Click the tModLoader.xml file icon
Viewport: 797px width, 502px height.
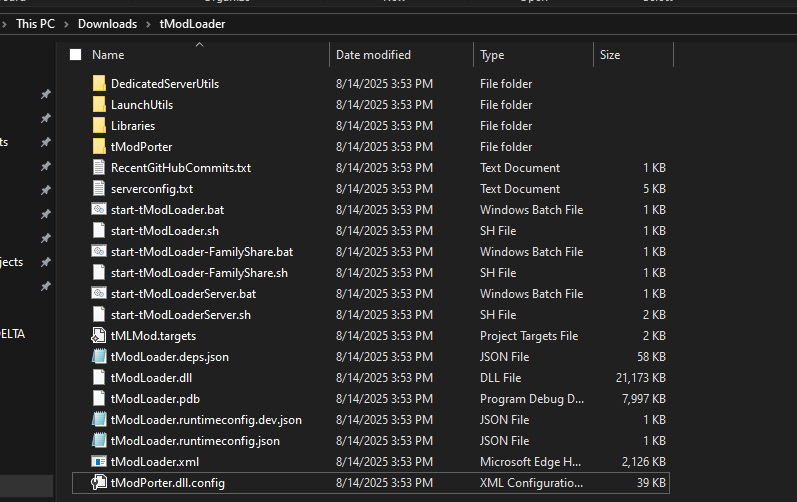[x=99, y=462]
